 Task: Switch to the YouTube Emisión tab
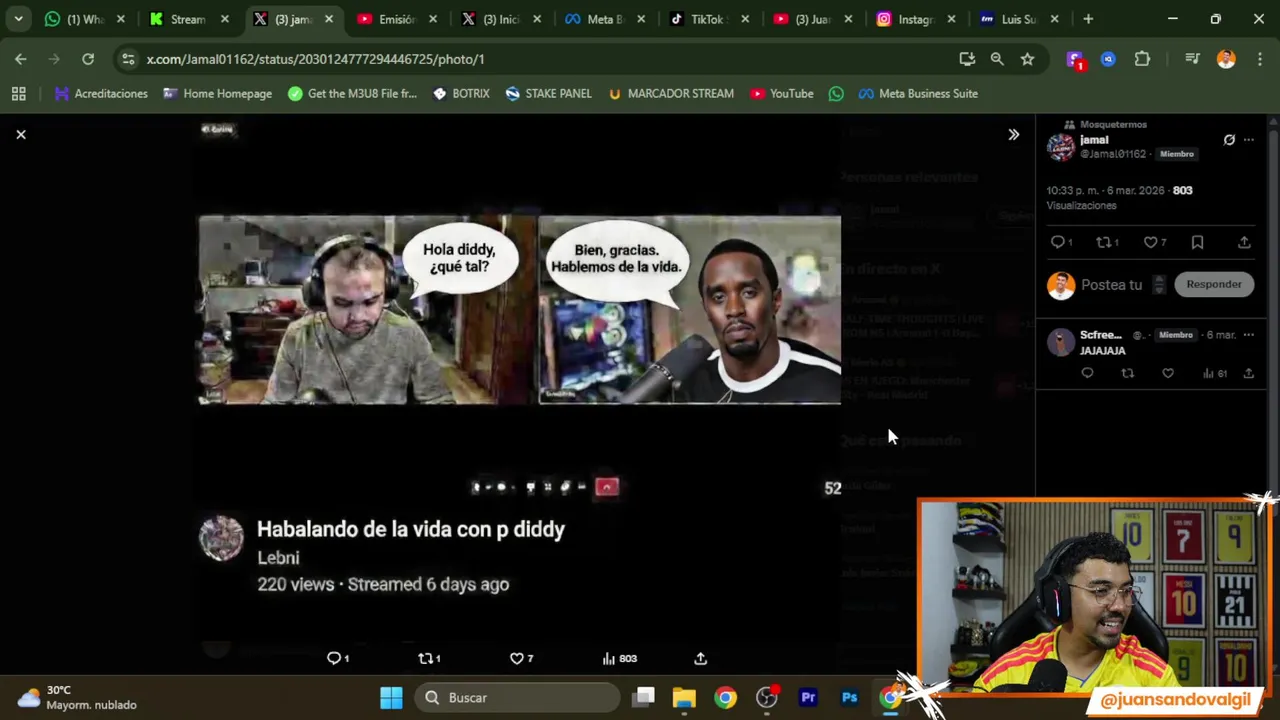(395, 19)
